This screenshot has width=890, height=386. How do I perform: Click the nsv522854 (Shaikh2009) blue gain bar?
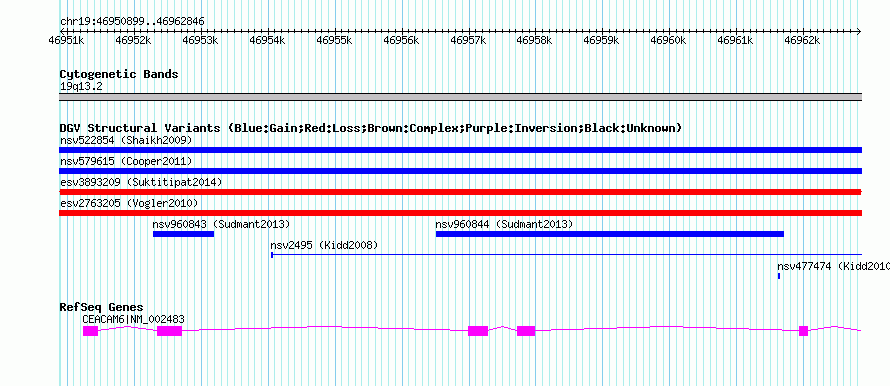point(460,150)
